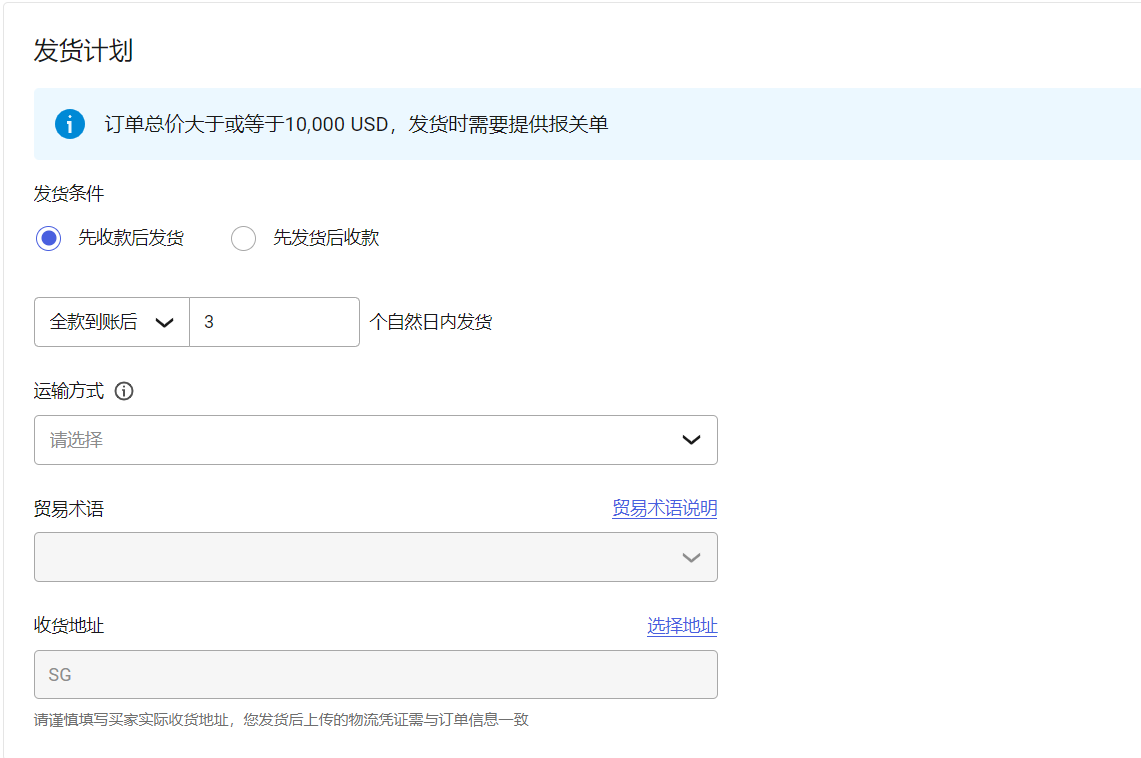Click the blue info icon in the notice banner
Screen dimensions: 1141x758
point(69,124)
